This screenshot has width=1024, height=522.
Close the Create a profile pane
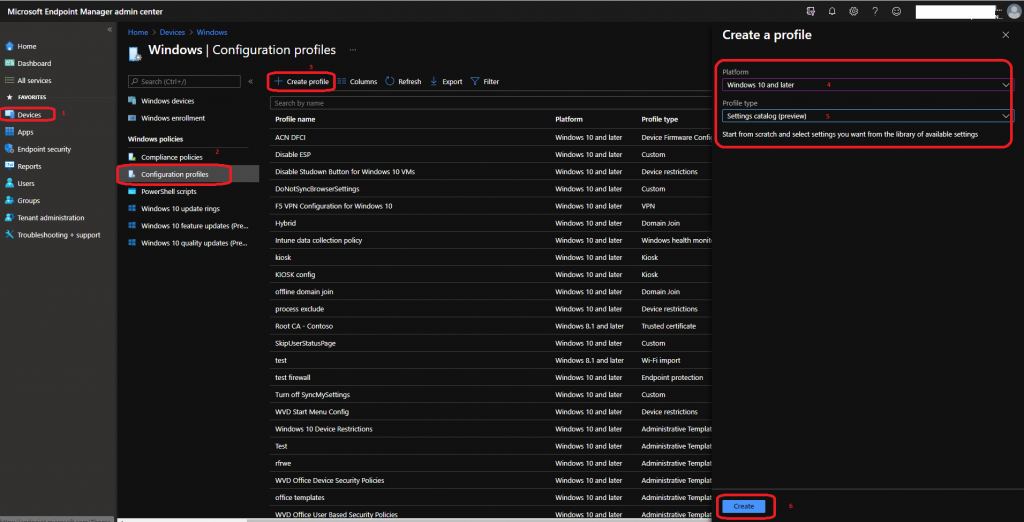[1006, 35]
